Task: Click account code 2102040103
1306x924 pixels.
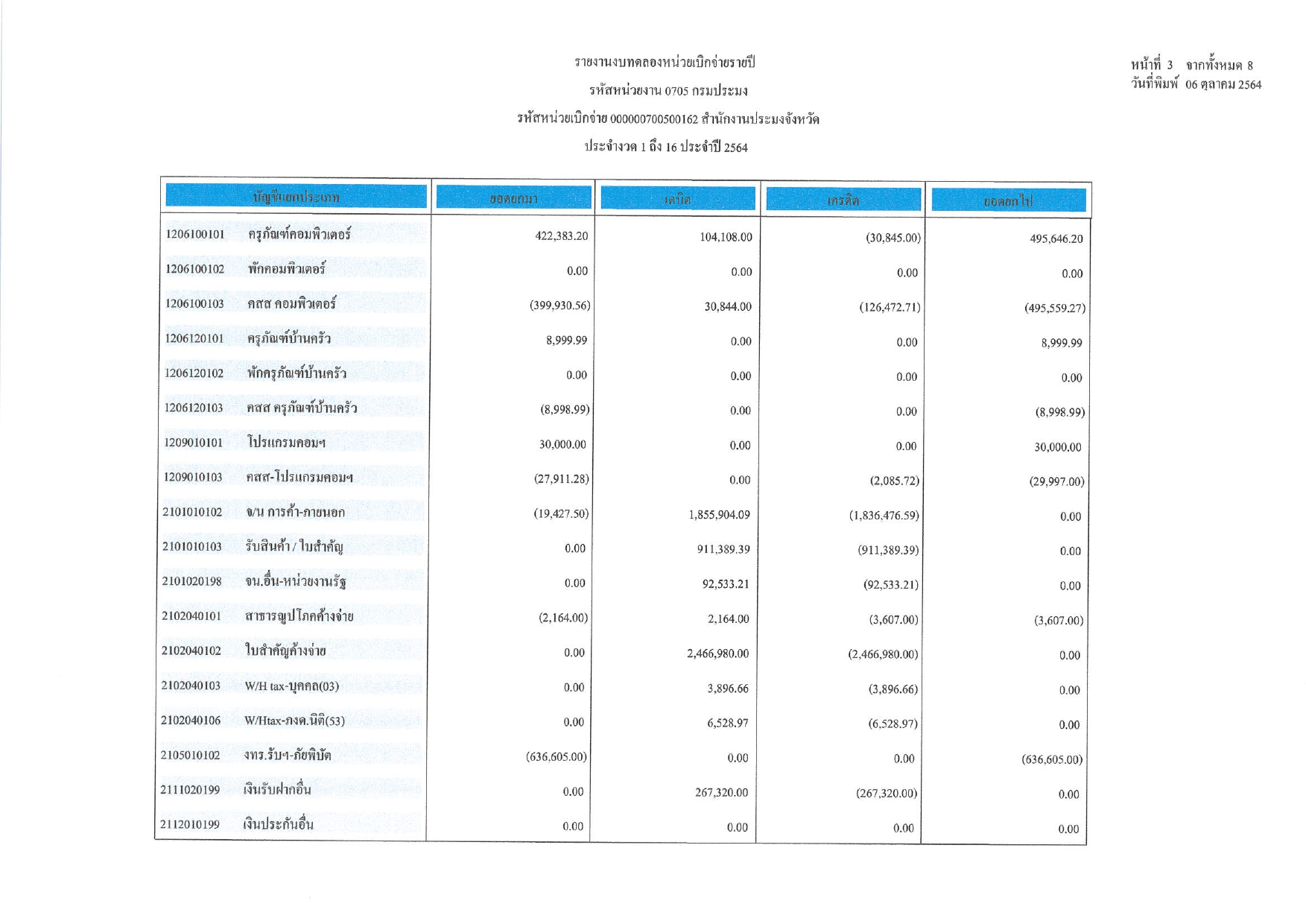Action: tap(191, 686)
